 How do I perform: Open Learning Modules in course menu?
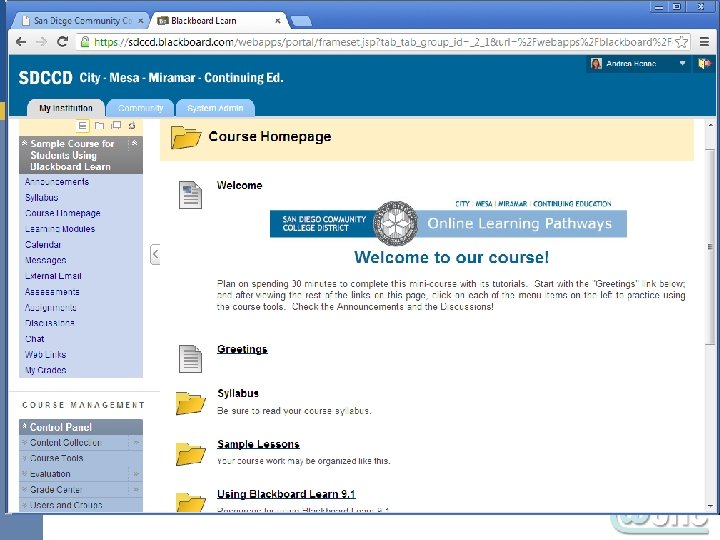coord(60,229)
